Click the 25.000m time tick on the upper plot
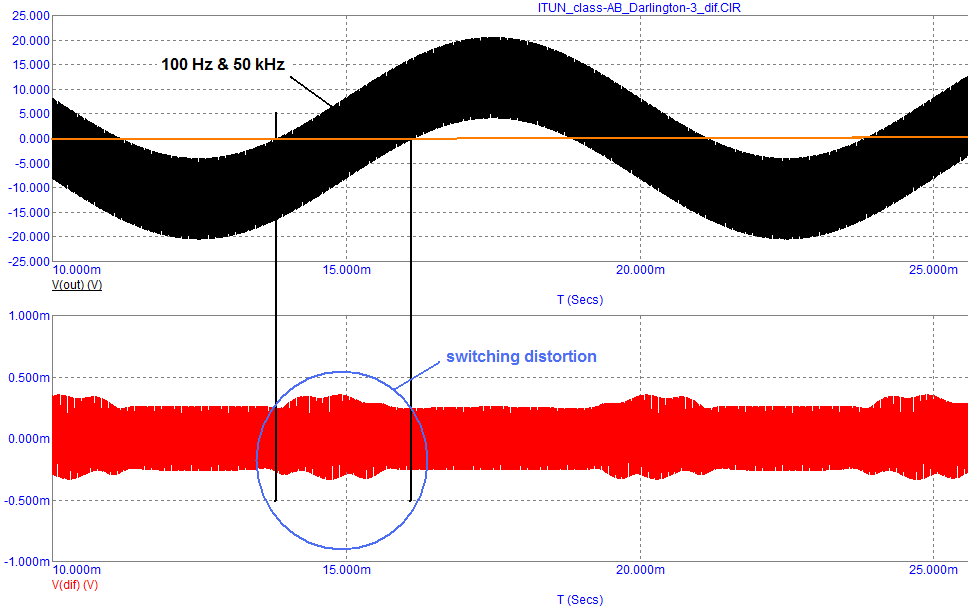This screenshot has height=610, width=968. (933, 270)
